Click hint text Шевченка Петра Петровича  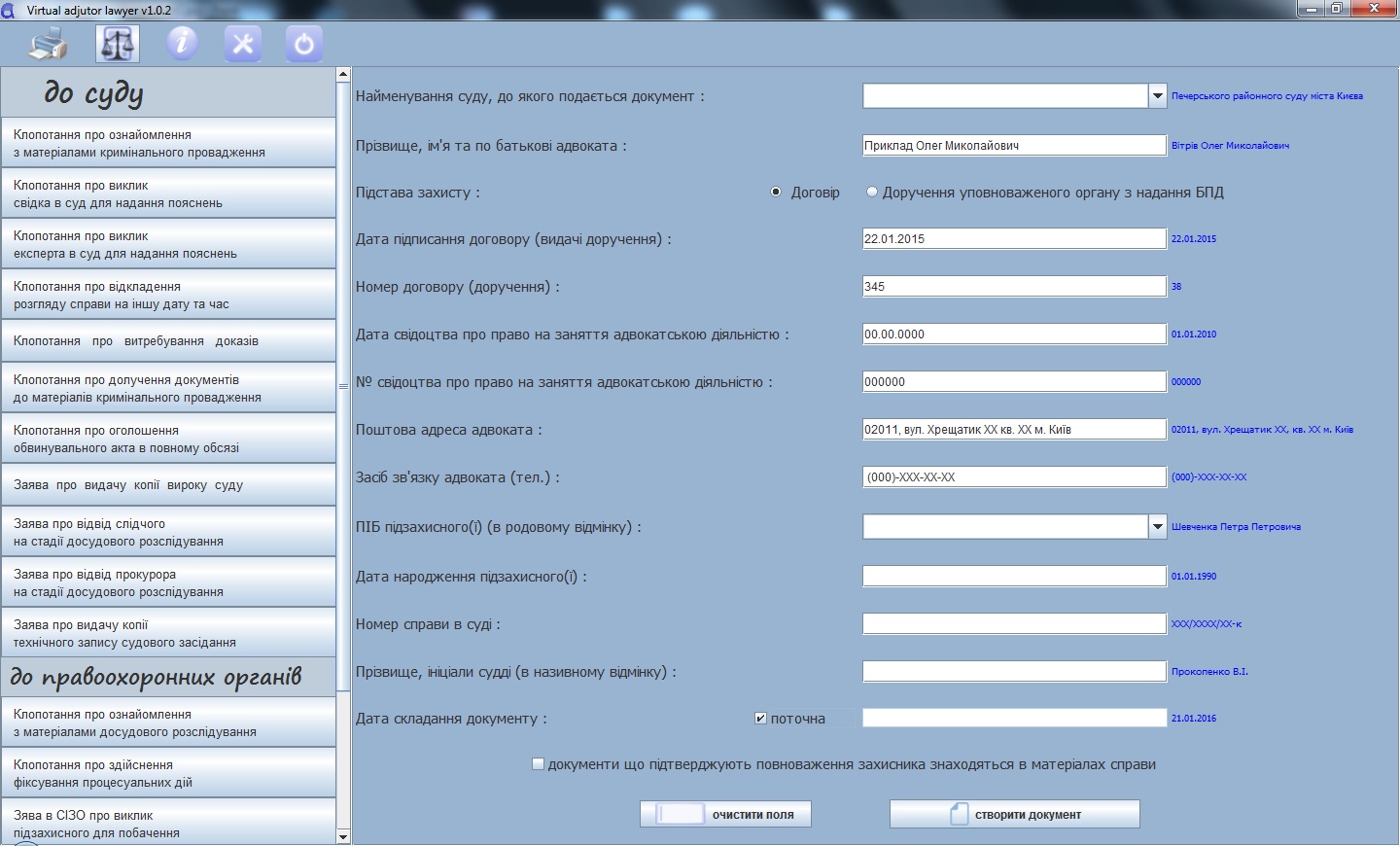coord(1236,527)
